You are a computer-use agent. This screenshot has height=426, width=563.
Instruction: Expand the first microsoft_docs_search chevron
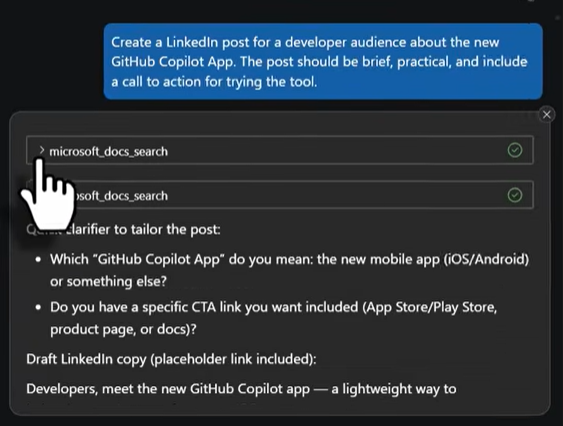42,151
